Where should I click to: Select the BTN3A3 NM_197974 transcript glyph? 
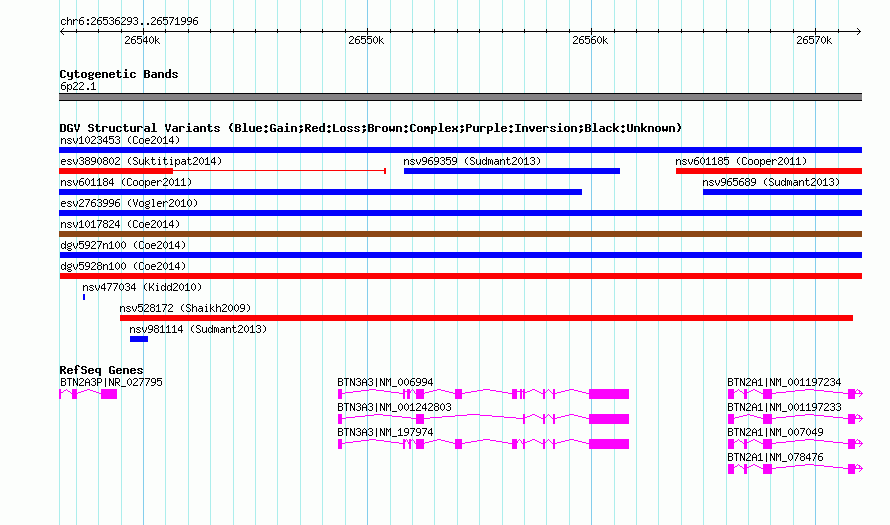(x=483, y=444)
